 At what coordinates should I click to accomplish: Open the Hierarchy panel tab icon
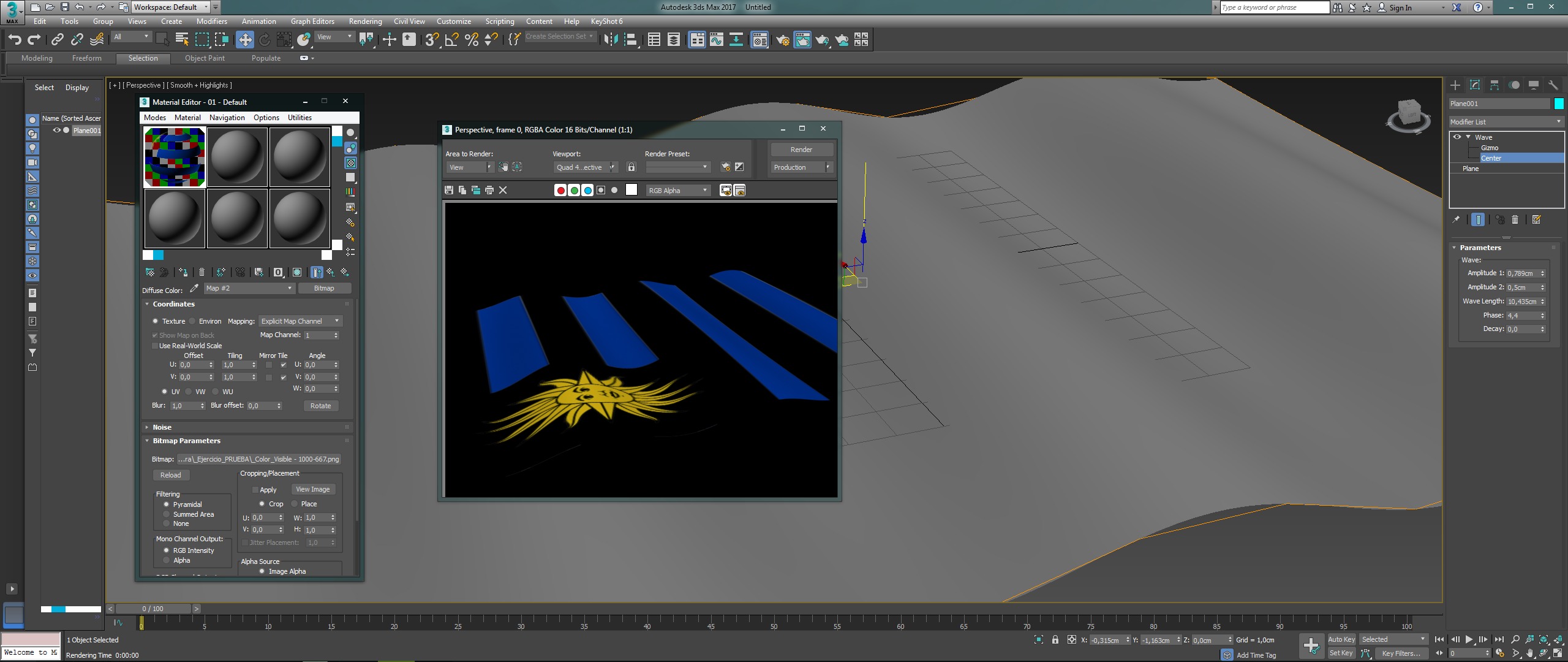(x=1494, y=85)
